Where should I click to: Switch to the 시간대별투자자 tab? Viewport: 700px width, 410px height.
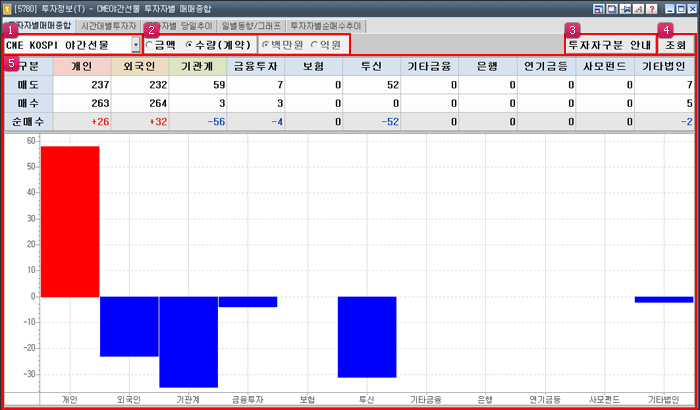click(x=108, y=26)
